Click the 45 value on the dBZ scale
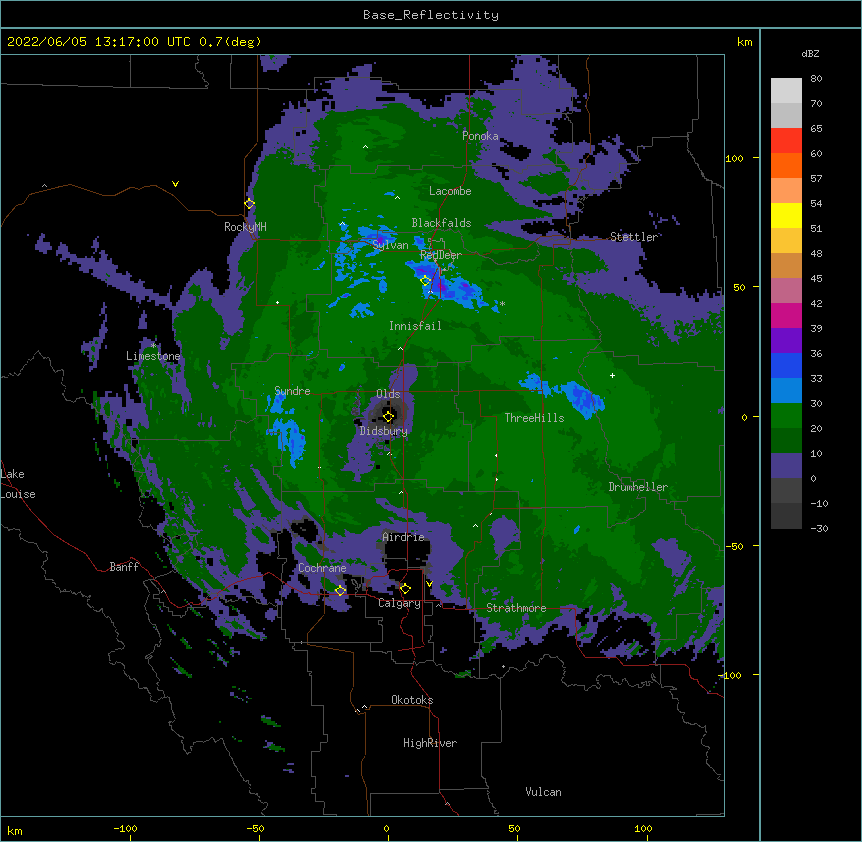862x842 pixels. [816, 279]
